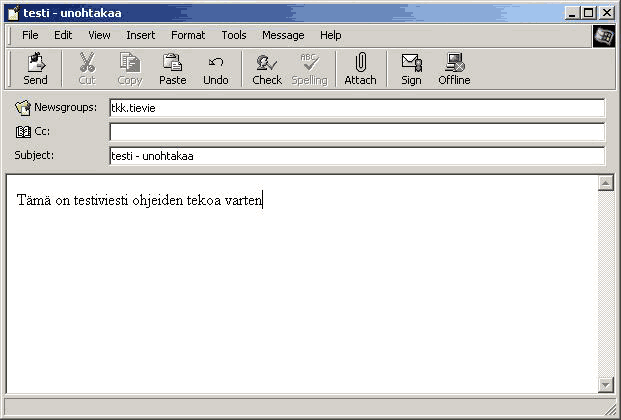Click the Send toolbar button
Image resolution: width=621 pixels, height=420 pixels.
click(35, 69)
